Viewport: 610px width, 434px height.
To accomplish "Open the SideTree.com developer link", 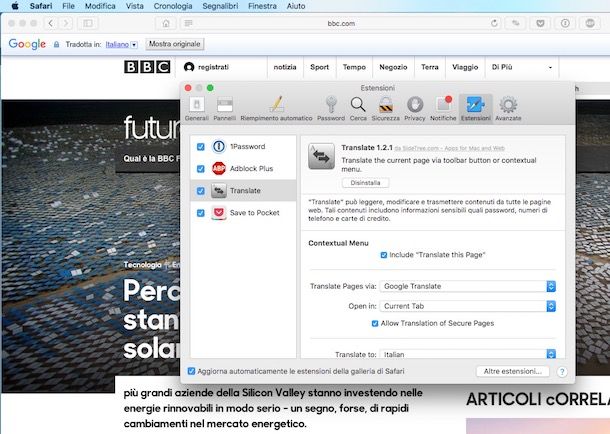I will (449, 148).
